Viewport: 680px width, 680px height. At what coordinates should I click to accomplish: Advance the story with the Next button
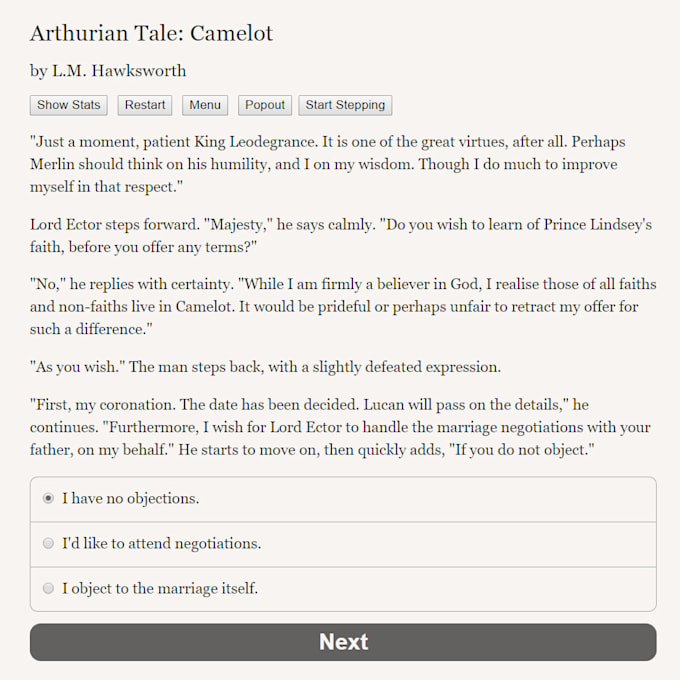coord(343,642)
